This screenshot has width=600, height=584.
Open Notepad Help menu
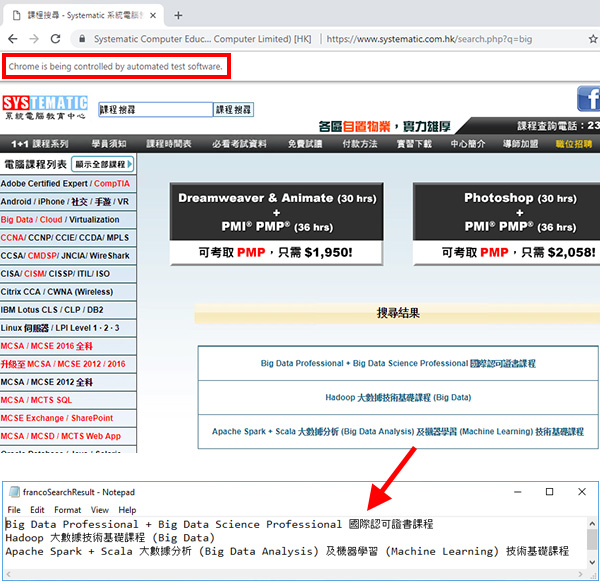(x=127, y=510)
